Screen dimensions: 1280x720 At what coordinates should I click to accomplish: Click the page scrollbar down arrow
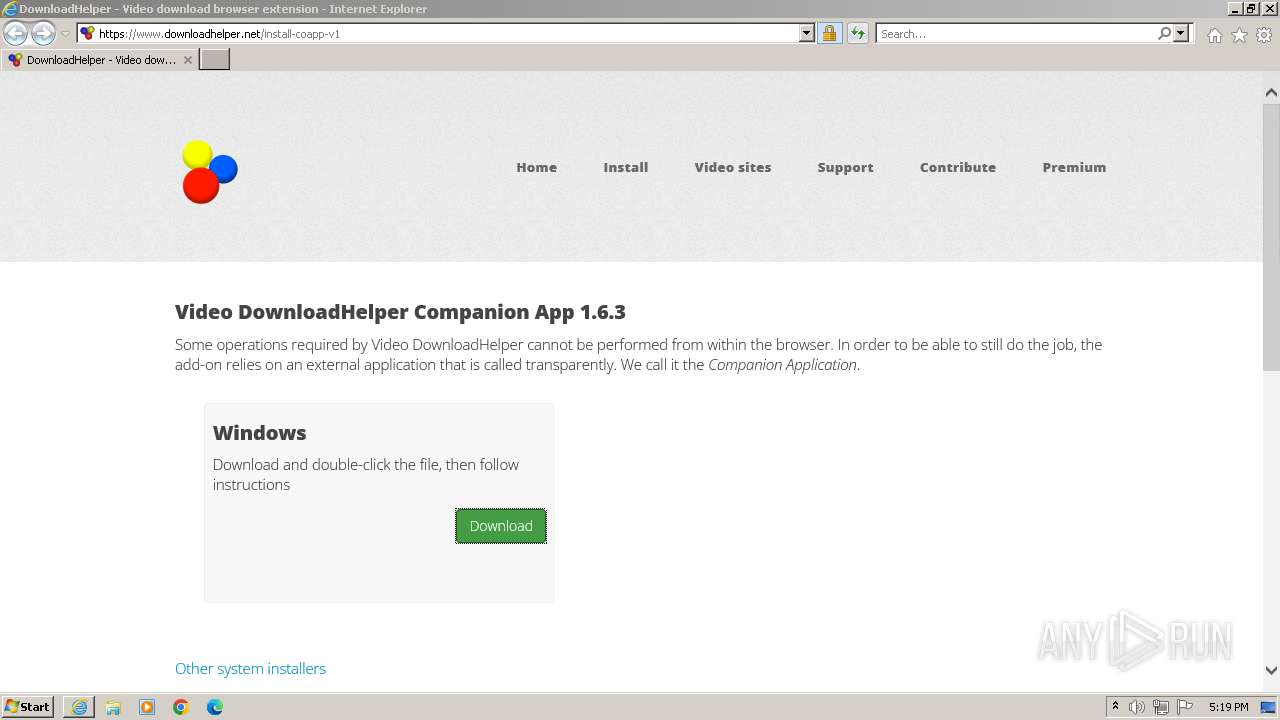tap(1271, 670)
